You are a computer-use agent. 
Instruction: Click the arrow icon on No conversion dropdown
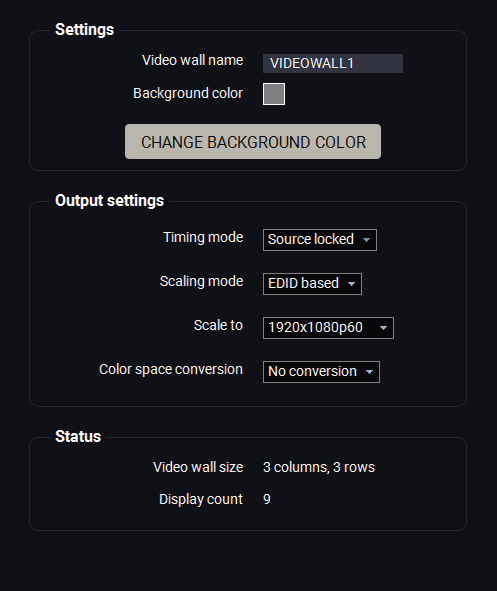(369, 372)
